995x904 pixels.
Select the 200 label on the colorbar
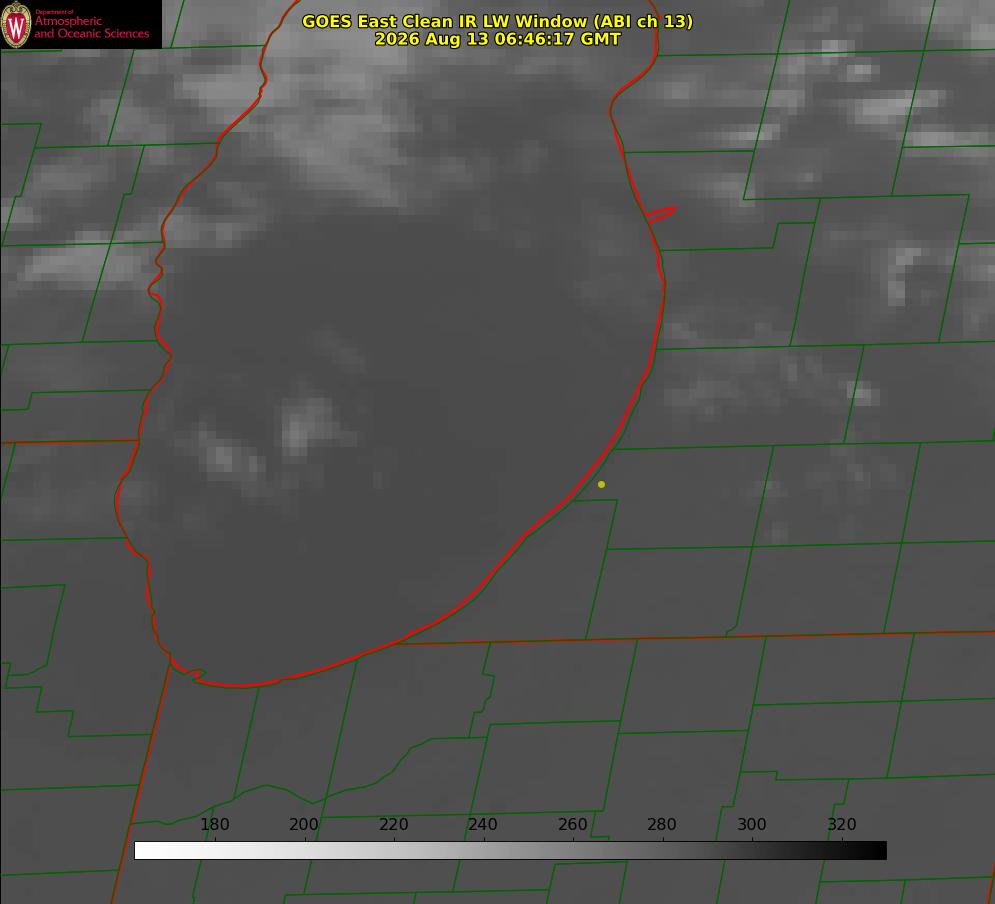[x=304, y=824]
